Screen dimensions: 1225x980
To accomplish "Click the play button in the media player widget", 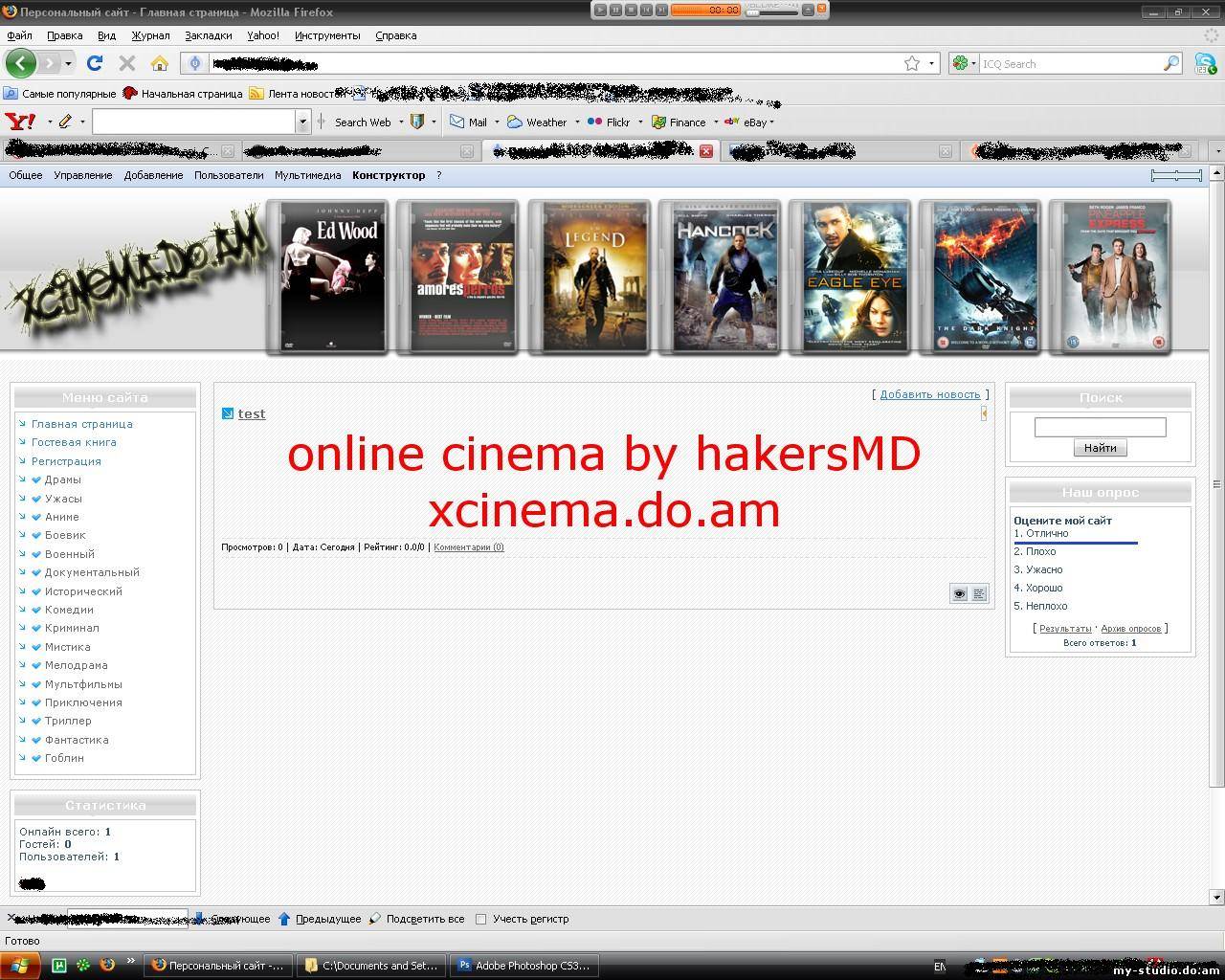I will [x=600, y=10].
